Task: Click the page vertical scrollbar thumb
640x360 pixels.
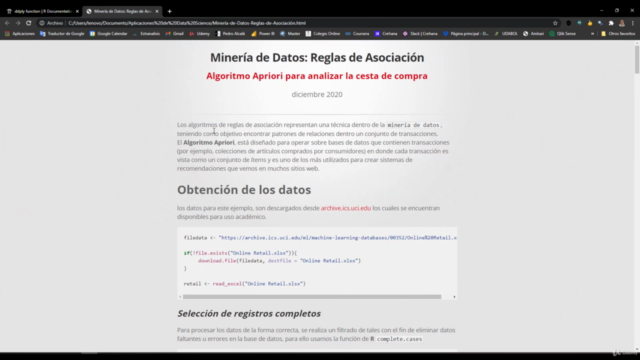Action: point(637,60)
